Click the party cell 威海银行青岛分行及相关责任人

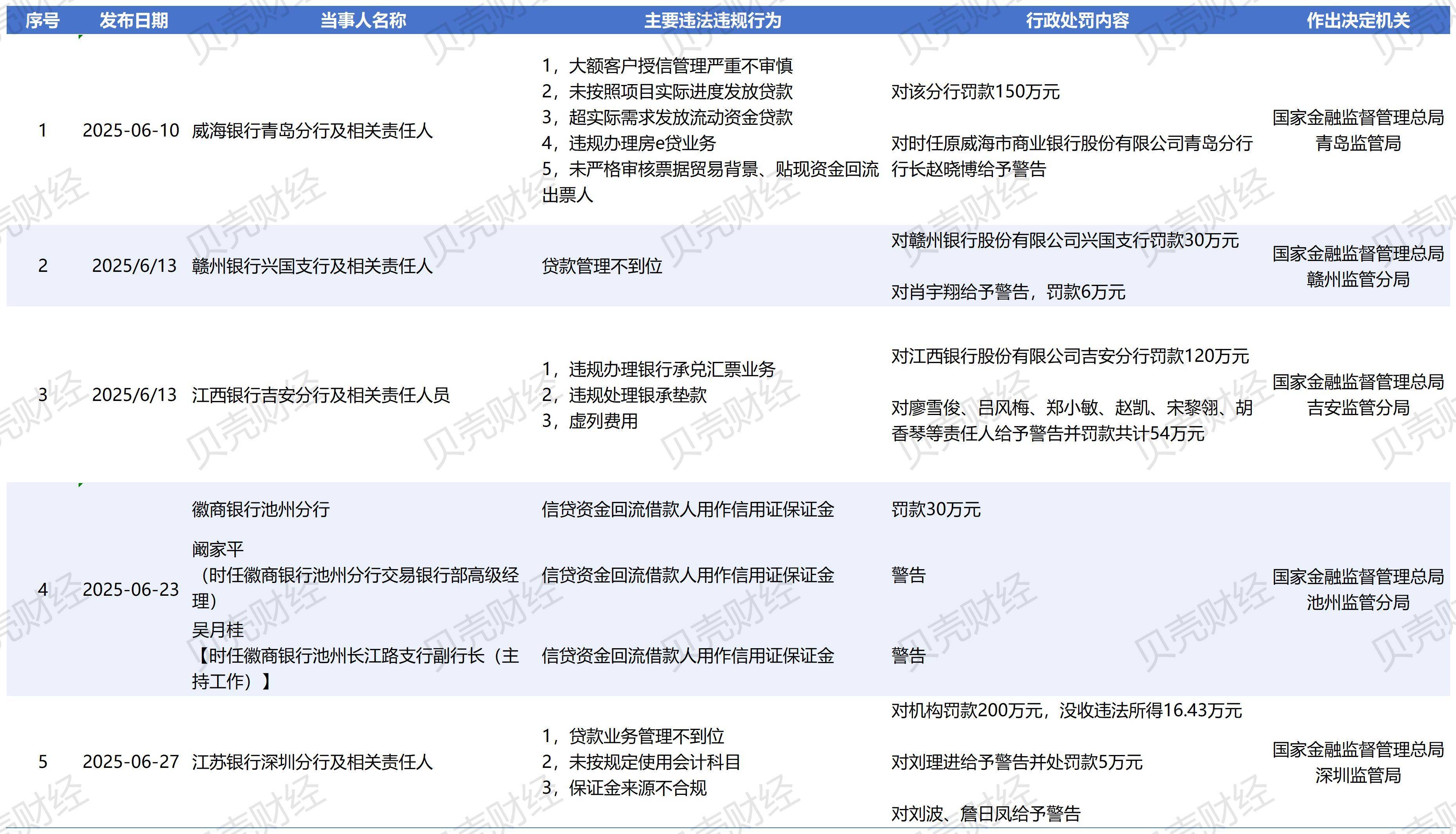click(x=312, y=131)
